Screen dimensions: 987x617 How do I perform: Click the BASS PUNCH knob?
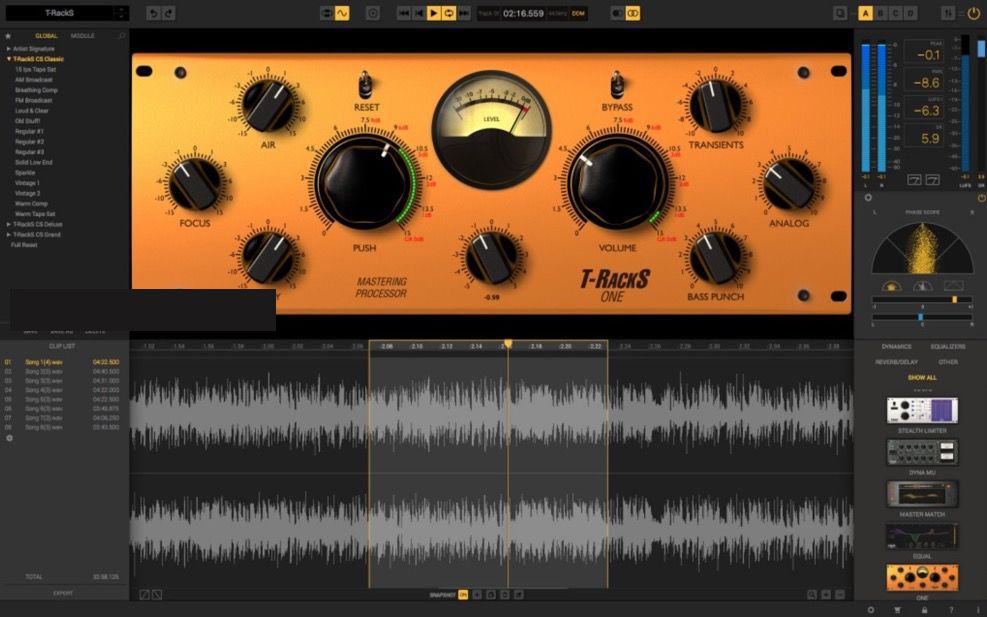716,257
